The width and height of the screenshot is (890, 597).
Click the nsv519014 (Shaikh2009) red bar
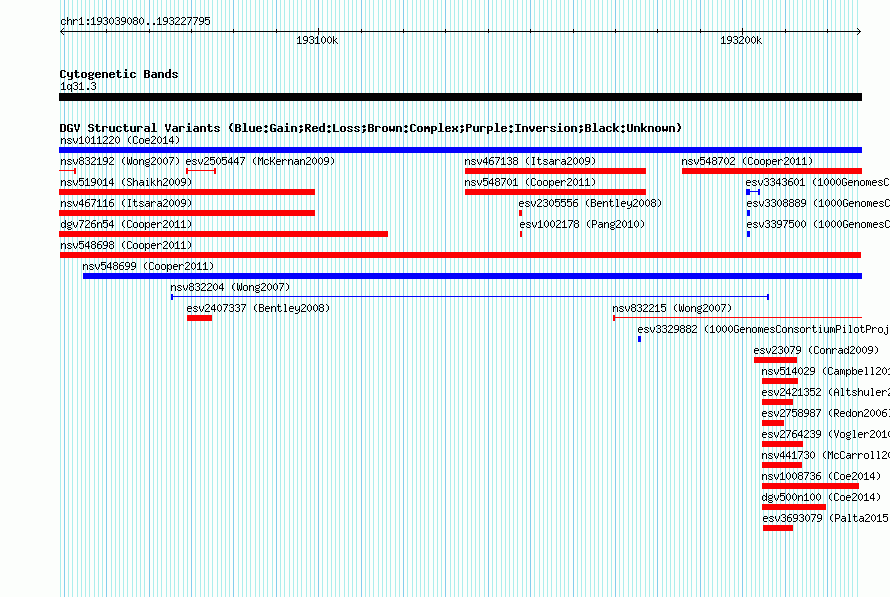(187, 192)
